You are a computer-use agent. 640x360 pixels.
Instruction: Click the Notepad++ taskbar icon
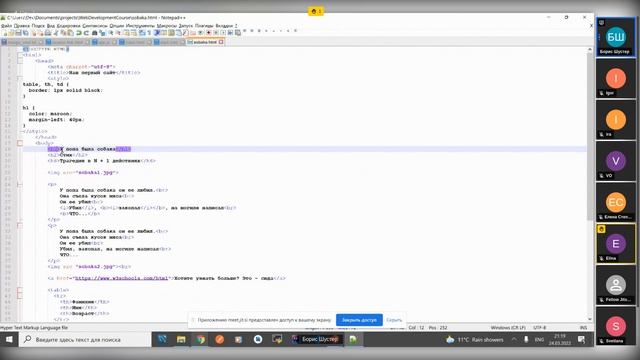353,339
